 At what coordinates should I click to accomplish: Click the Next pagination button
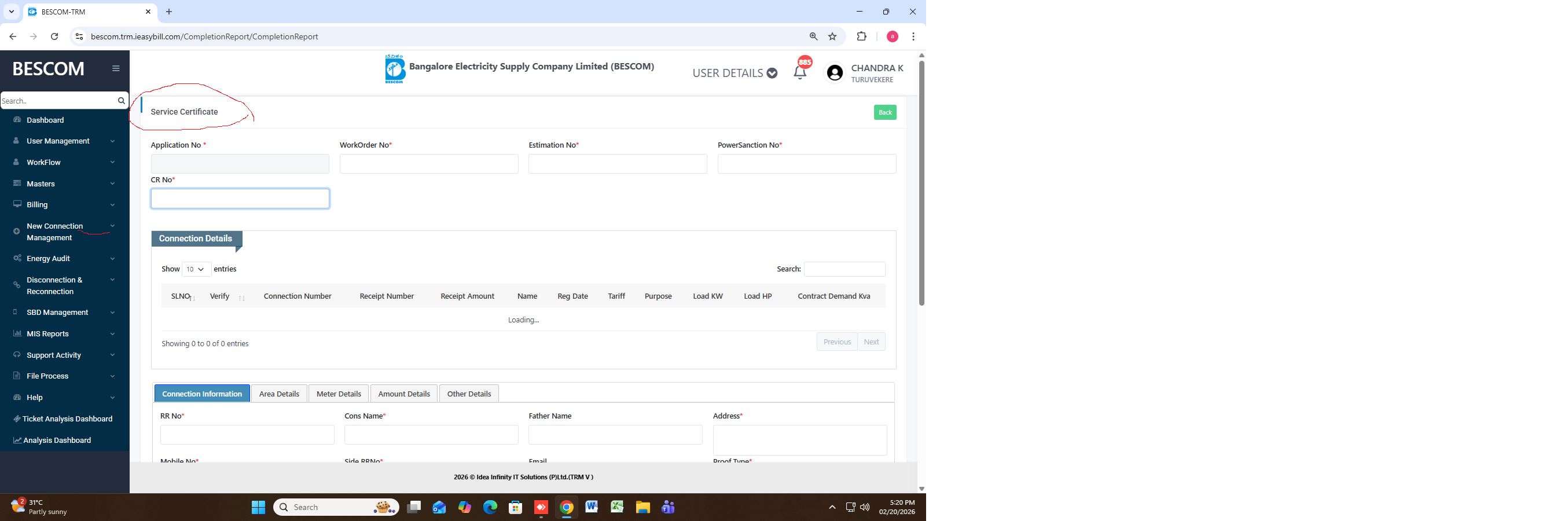pyautogui.click(x=871, y=342)
